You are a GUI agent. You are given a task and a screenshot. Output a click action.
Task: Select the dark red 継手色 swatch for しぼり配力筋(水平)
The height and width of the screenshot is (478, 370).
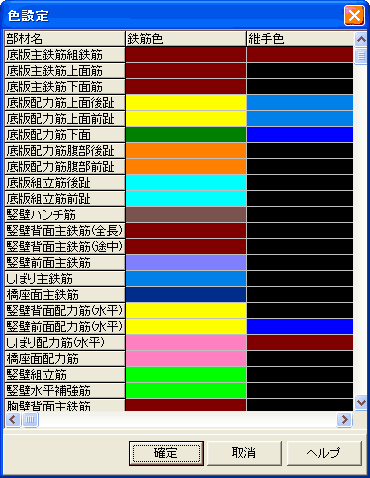300,343
